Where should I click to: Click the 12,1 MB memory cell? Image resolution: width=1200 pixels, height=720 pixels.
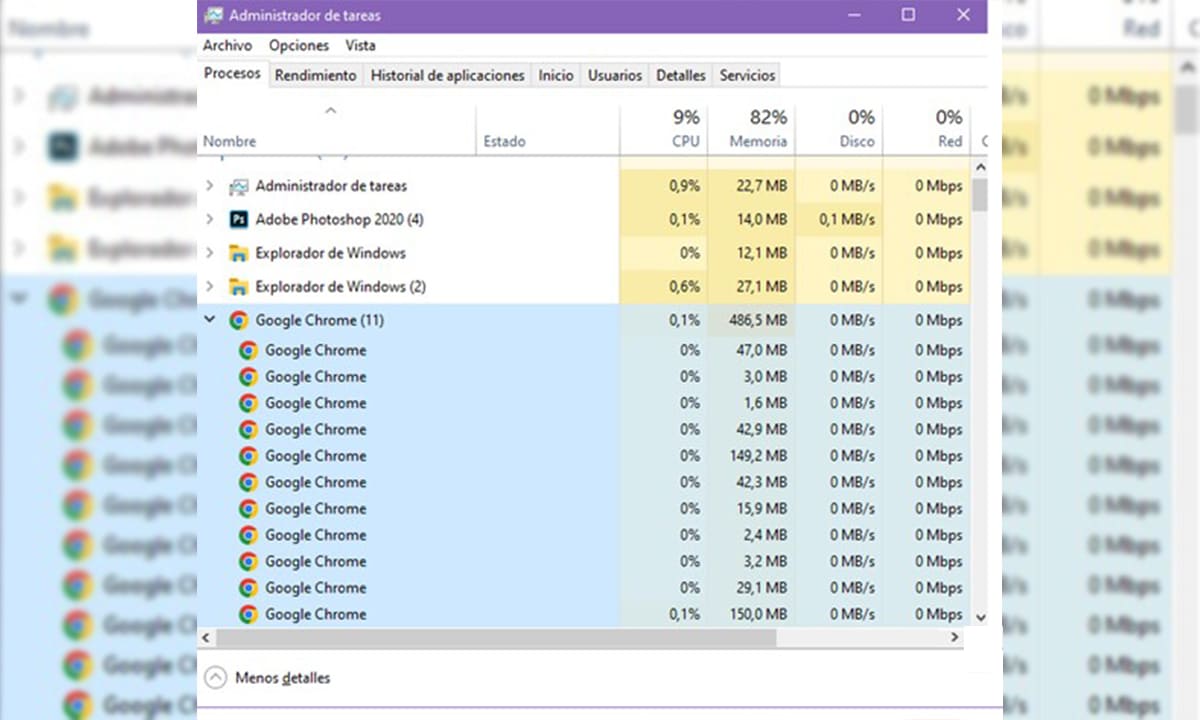pos(751,253)
